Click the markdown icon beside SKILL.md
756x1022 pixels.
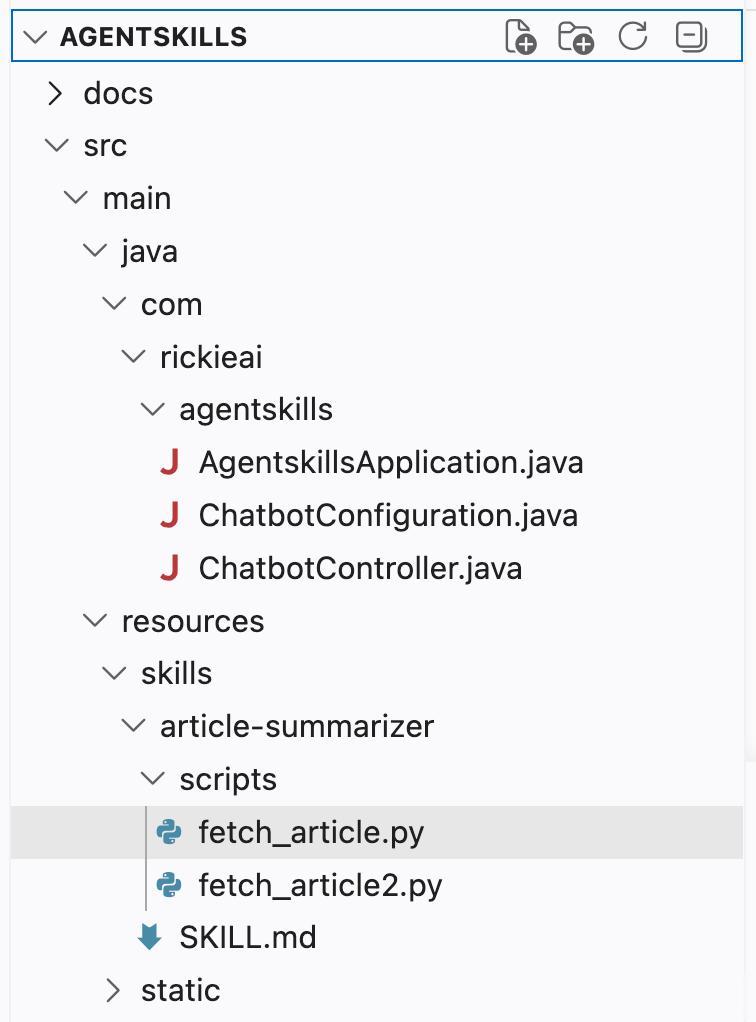(x=150, y=937)
